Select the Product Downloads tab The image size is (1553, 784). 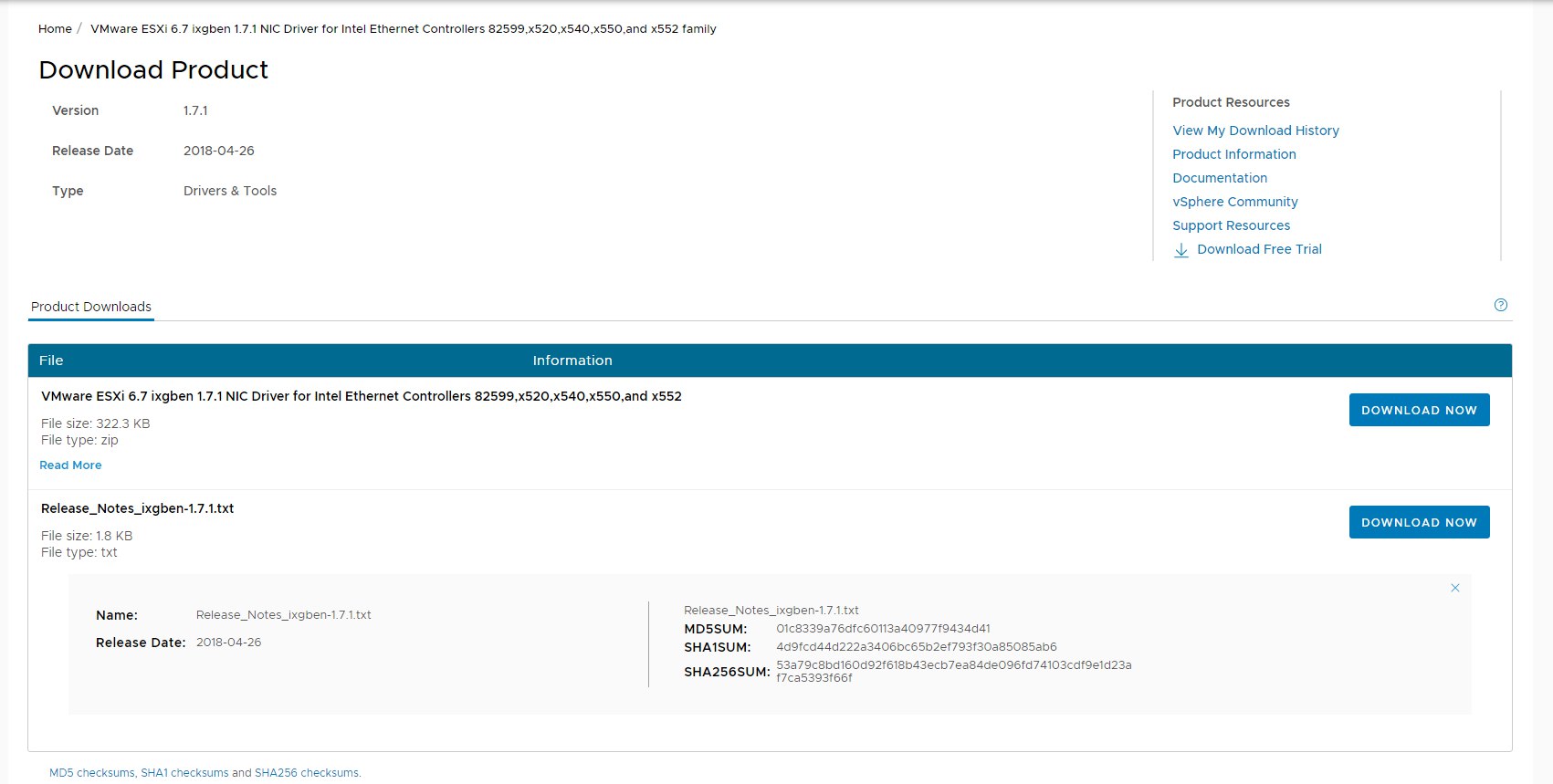[x=91, y=307]
